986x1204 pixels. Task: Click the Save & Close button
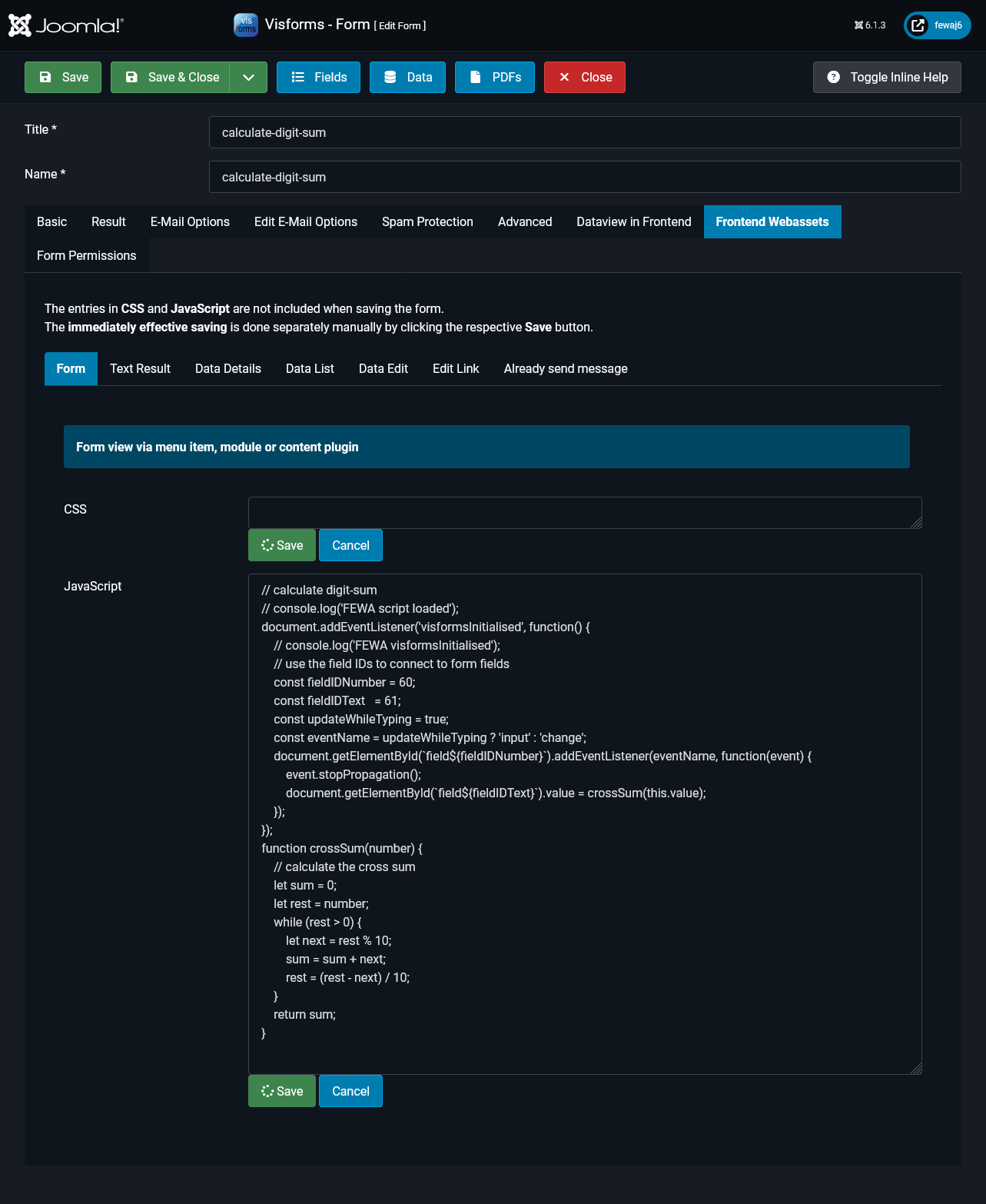[170, 77]
